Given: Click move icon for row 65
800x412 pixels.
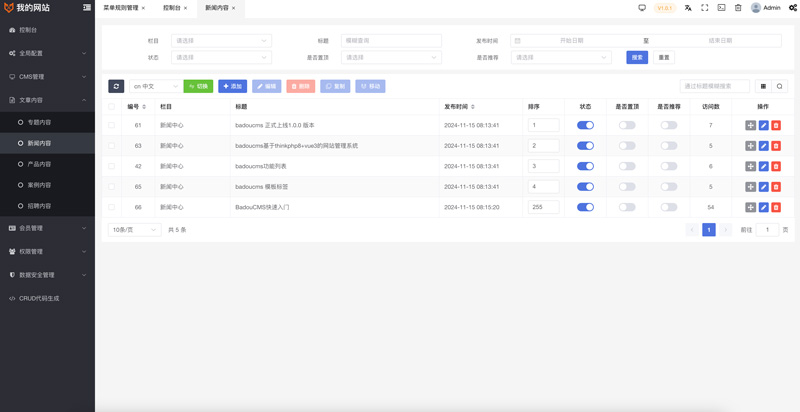Looking at the screenshot, I should pos(751,187).
